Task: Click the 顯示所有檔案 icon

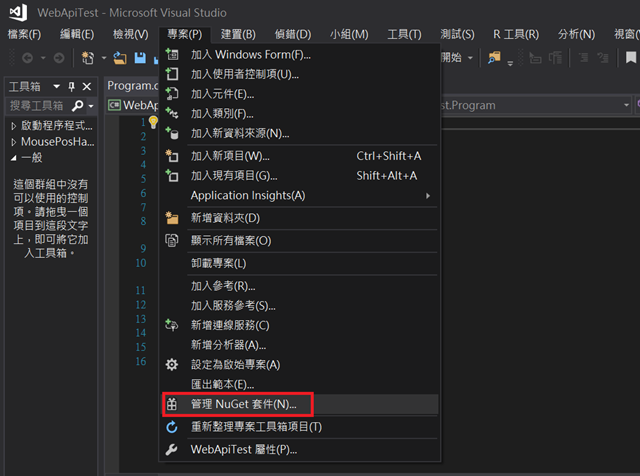Action: [172, 240]
